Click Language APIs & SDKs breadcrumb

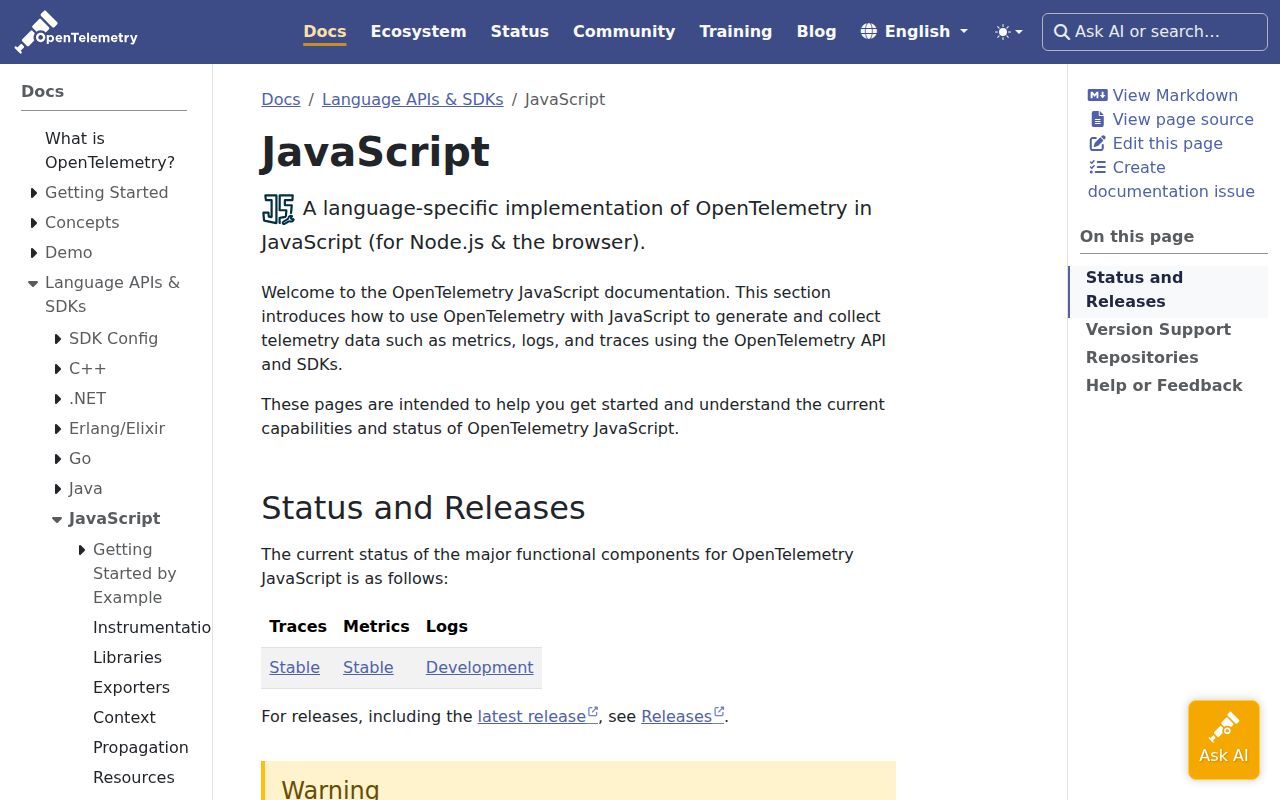click(x=413, y=99)
